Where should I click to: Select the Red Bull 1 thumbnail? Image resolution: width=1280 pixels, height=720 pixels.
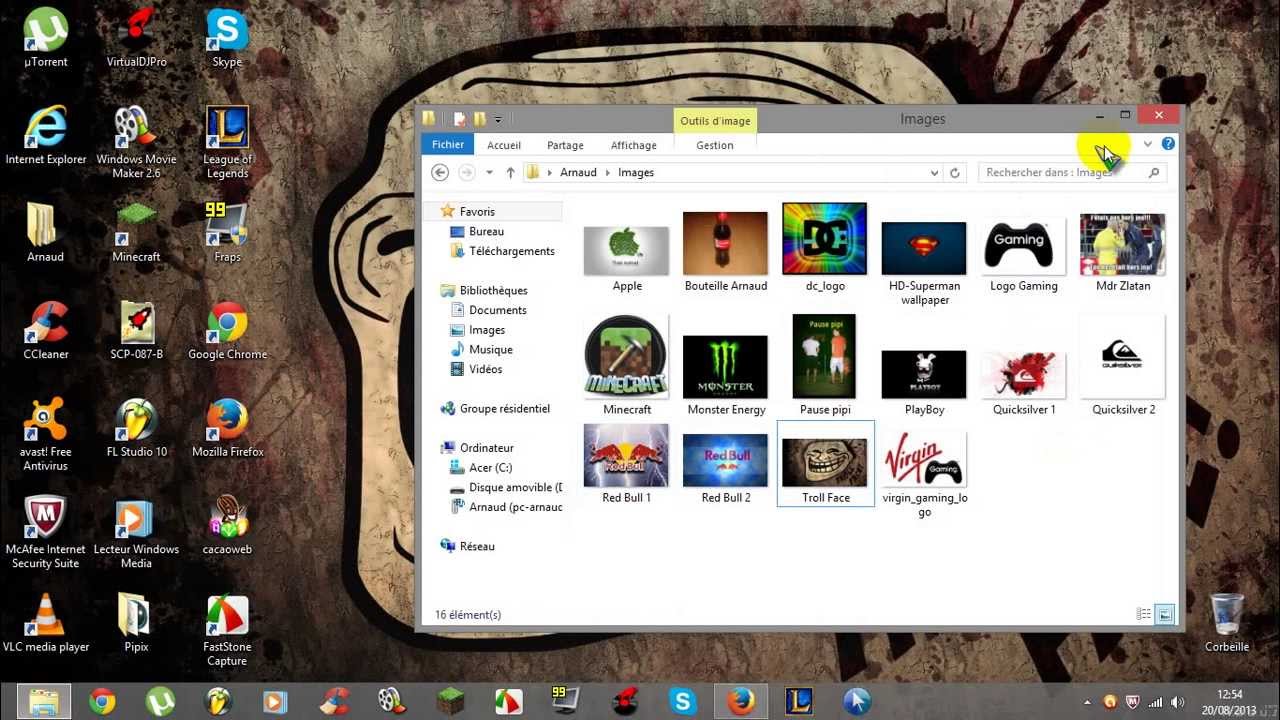[626, 464]
